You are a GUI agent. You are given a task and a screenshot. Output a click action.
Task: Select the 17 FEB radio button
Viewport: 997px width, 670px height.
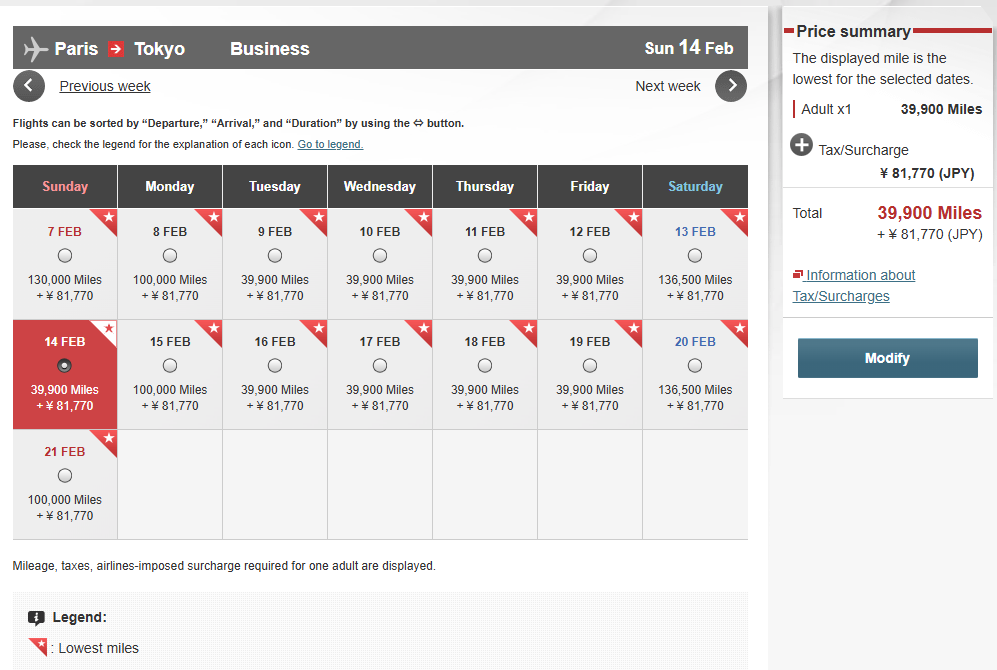(x=380, y=366)
